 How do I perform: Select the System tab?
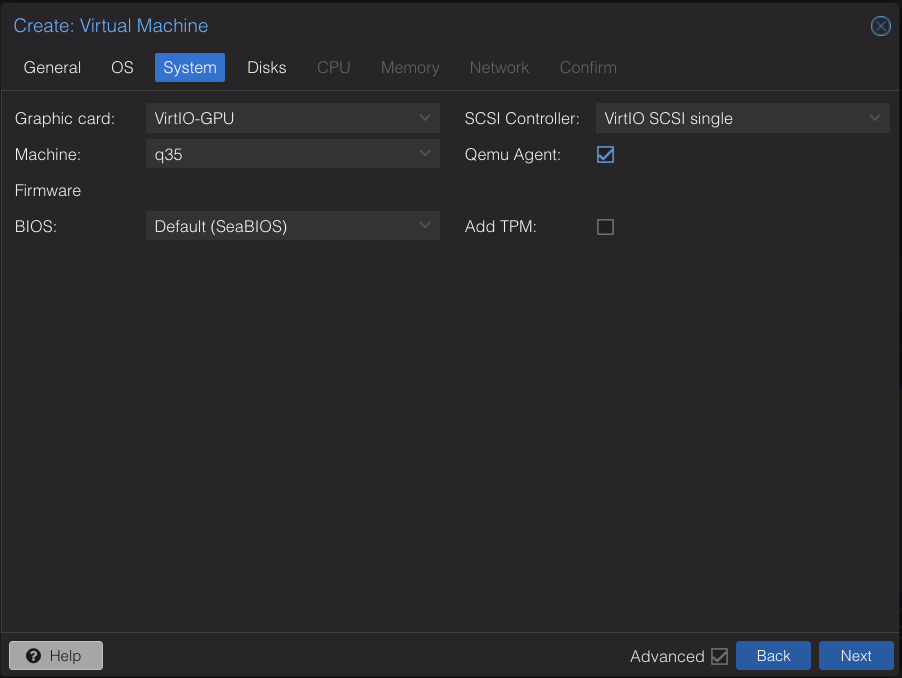coord(189,67)
